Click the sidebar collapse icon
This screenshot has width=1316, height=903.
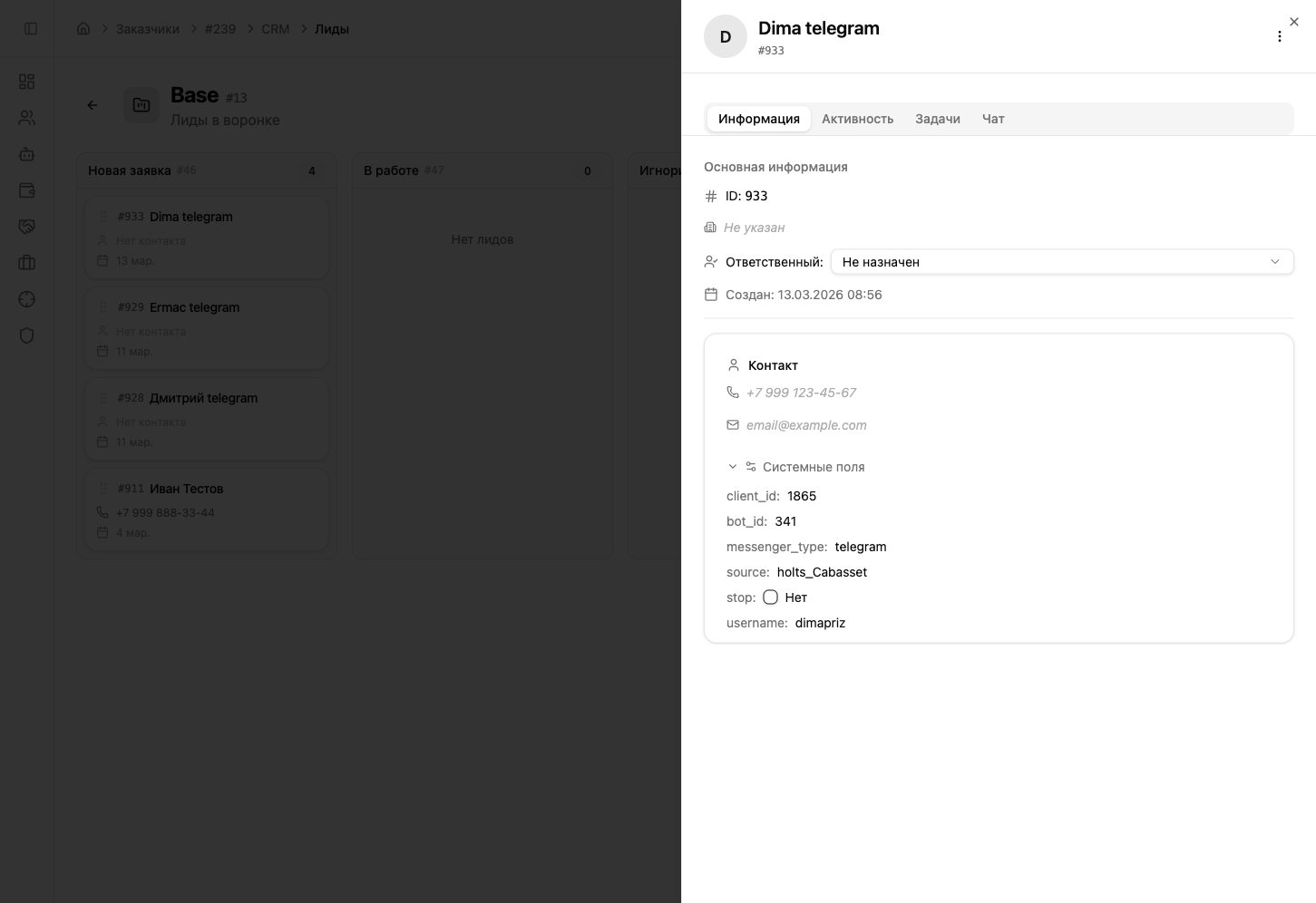pos(31,29)
